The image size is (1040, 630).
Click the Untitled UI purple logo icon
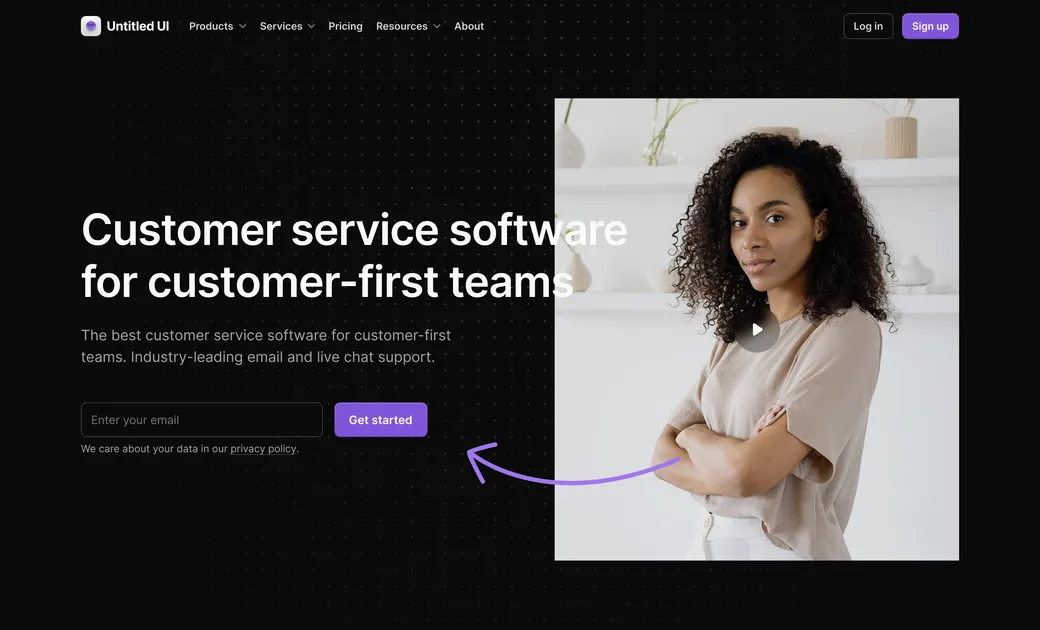[91, 26]
